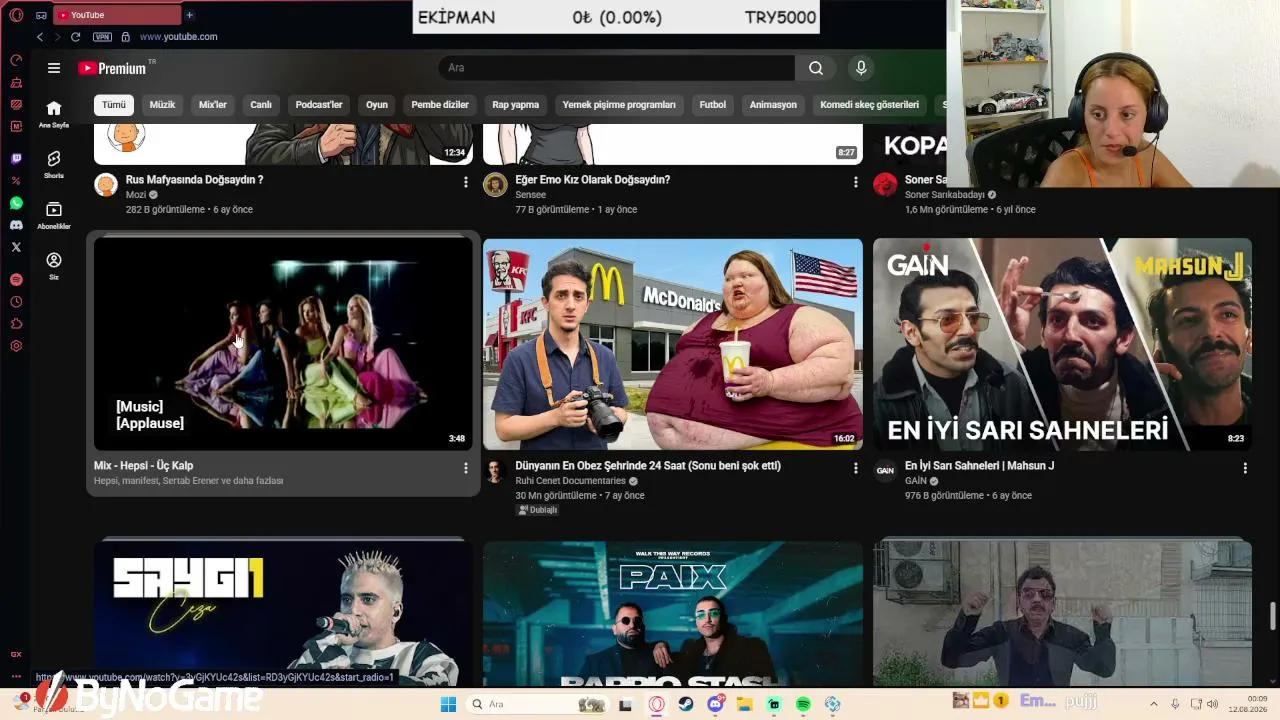The width and height of the screenshot is (1280, 720).
Task: Open video title Mix - Hepsi - Üç Kalp
Action: click(x=144, y=466)
